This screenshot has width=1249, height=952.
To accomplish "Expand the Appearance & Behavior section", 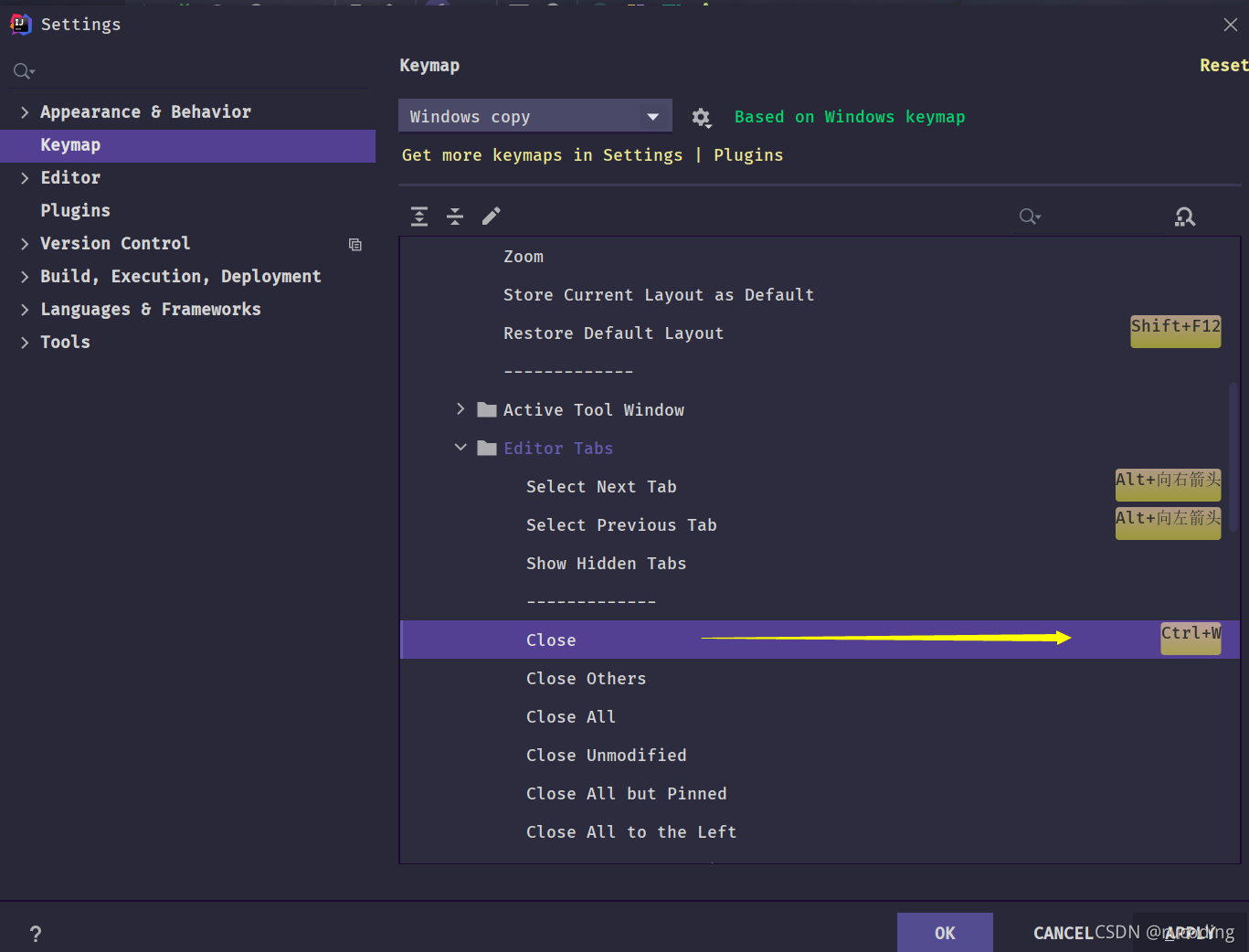I will point(25,112).
